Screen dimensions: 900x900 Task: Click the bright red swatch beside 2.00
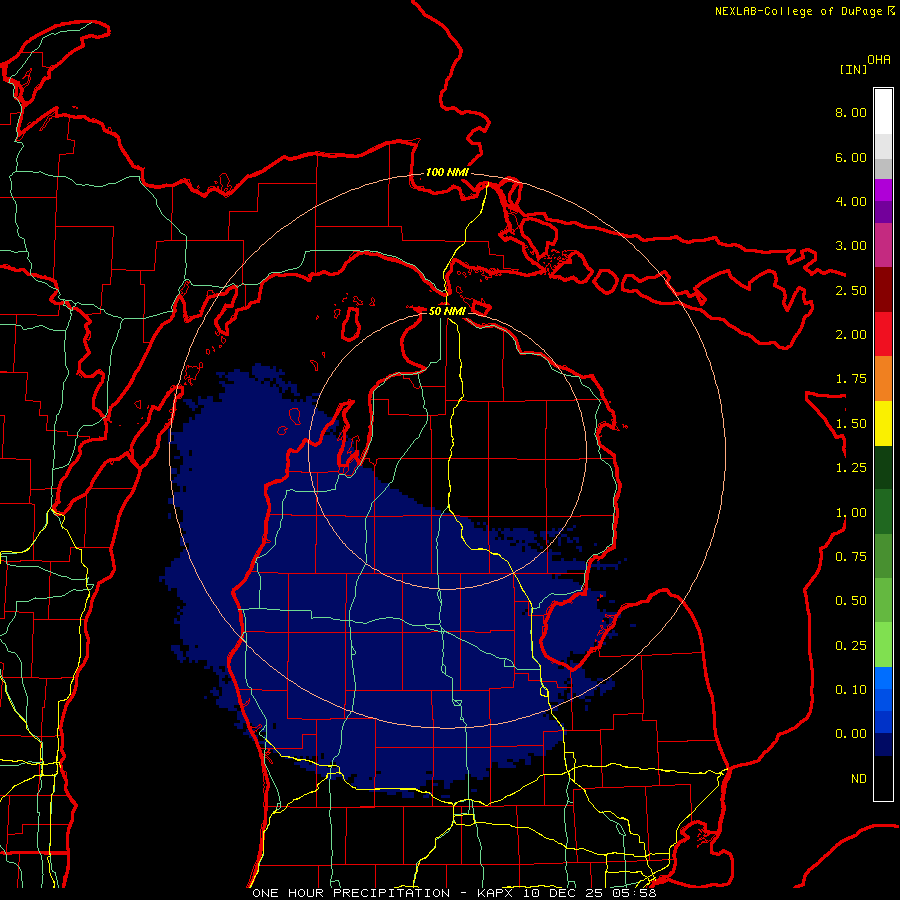883,334
